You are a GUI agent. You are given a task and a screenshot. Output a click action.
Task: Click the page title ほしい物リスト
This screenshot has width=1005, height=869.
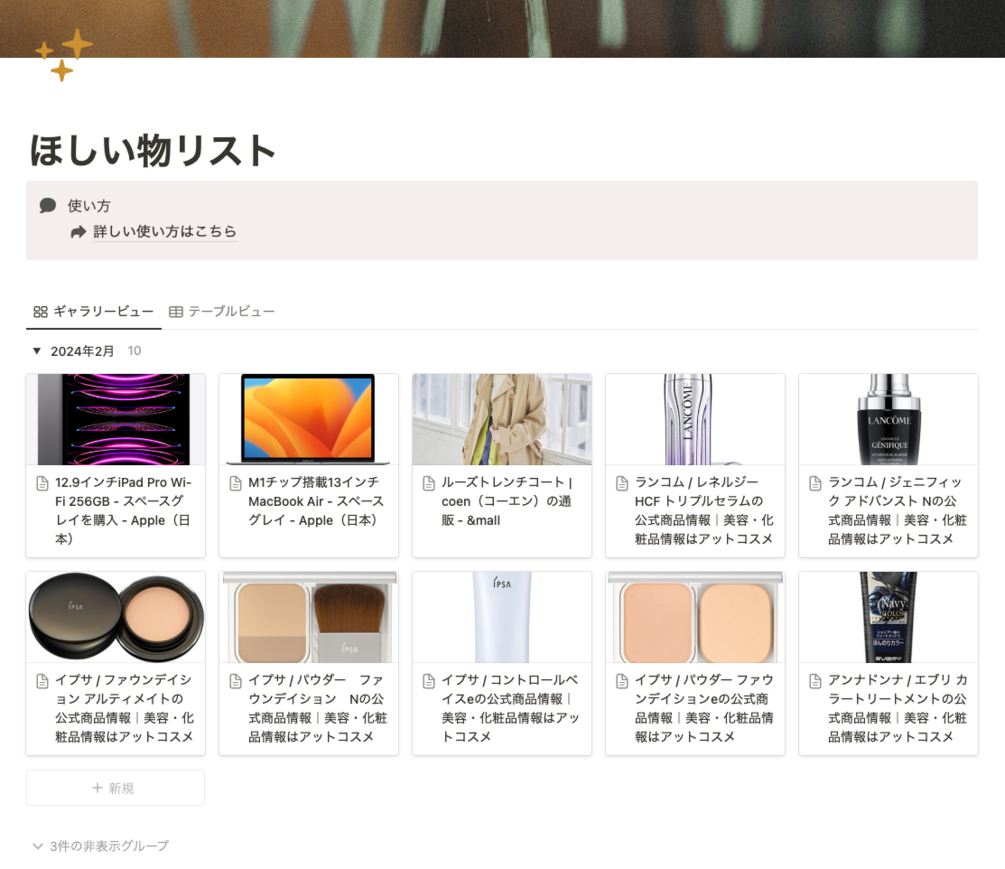click(x=153, y=151)
